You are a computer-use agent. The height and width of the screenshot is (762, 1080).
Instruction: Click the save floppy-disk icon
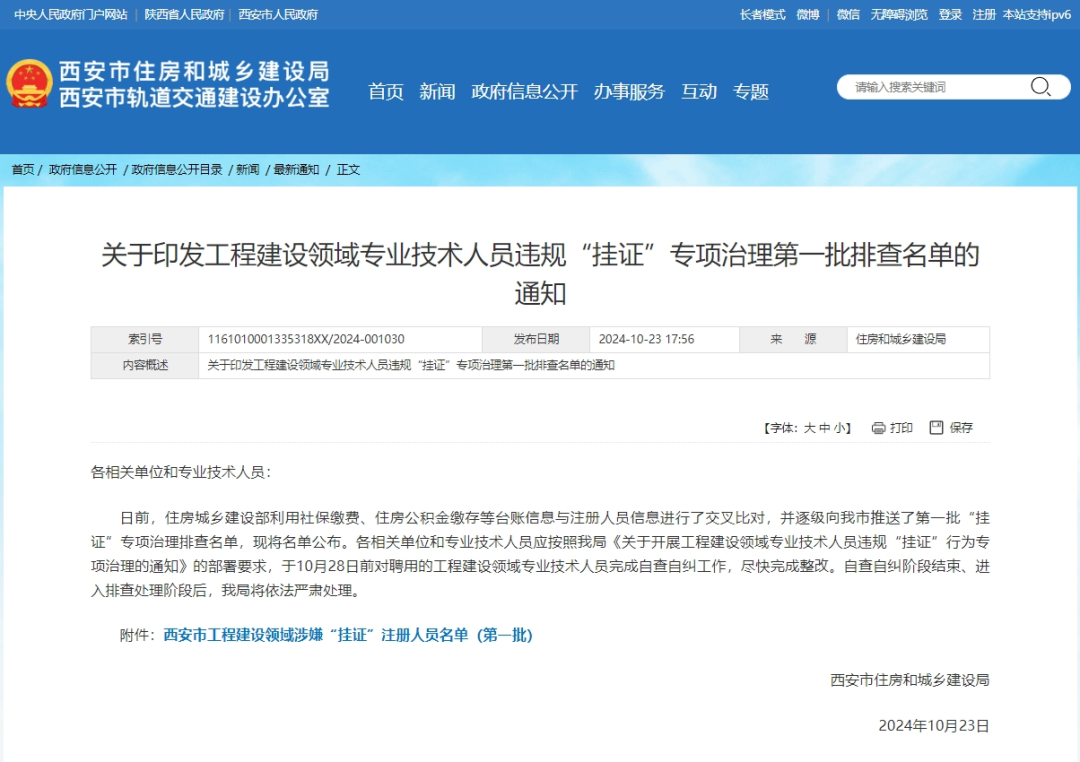coord(936,428)
